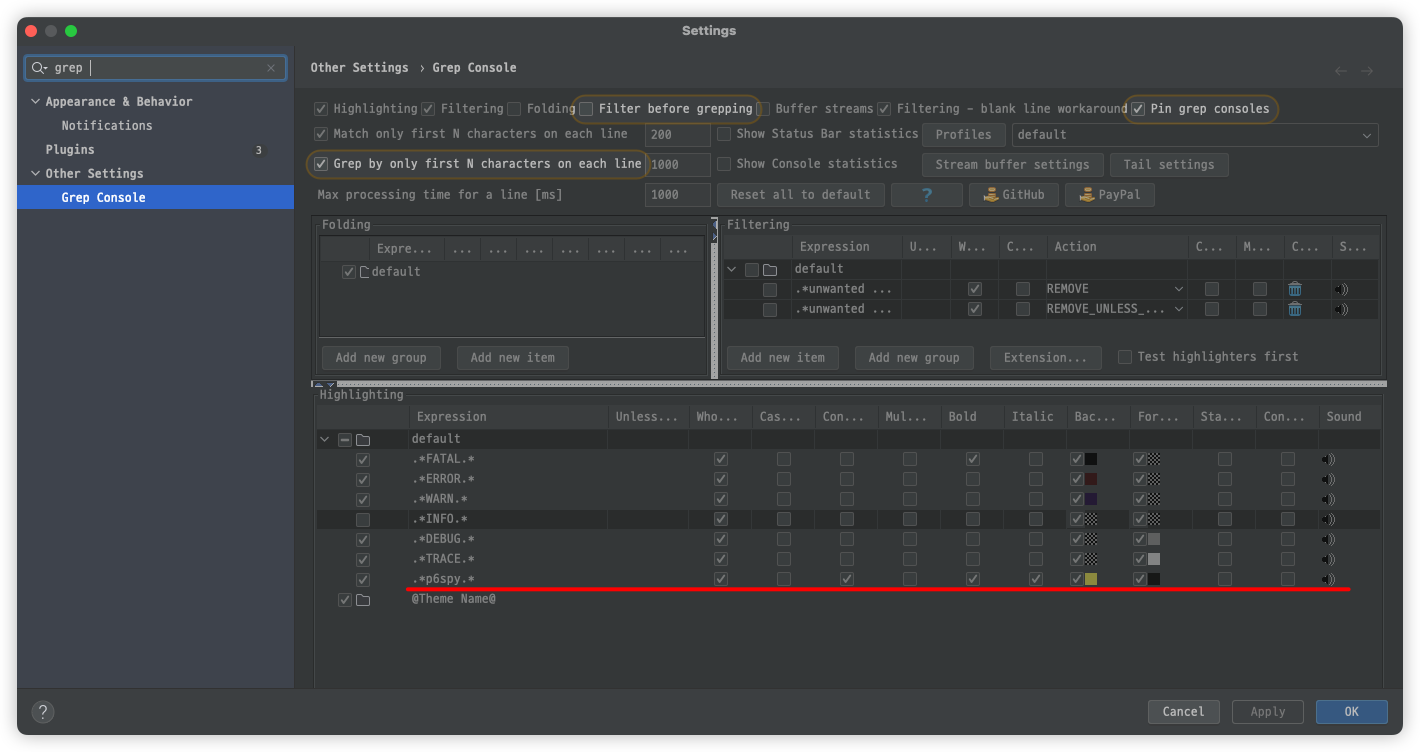1420x752 pixels.
Task: Click the Cancel button
Action: click(1184, 712)
